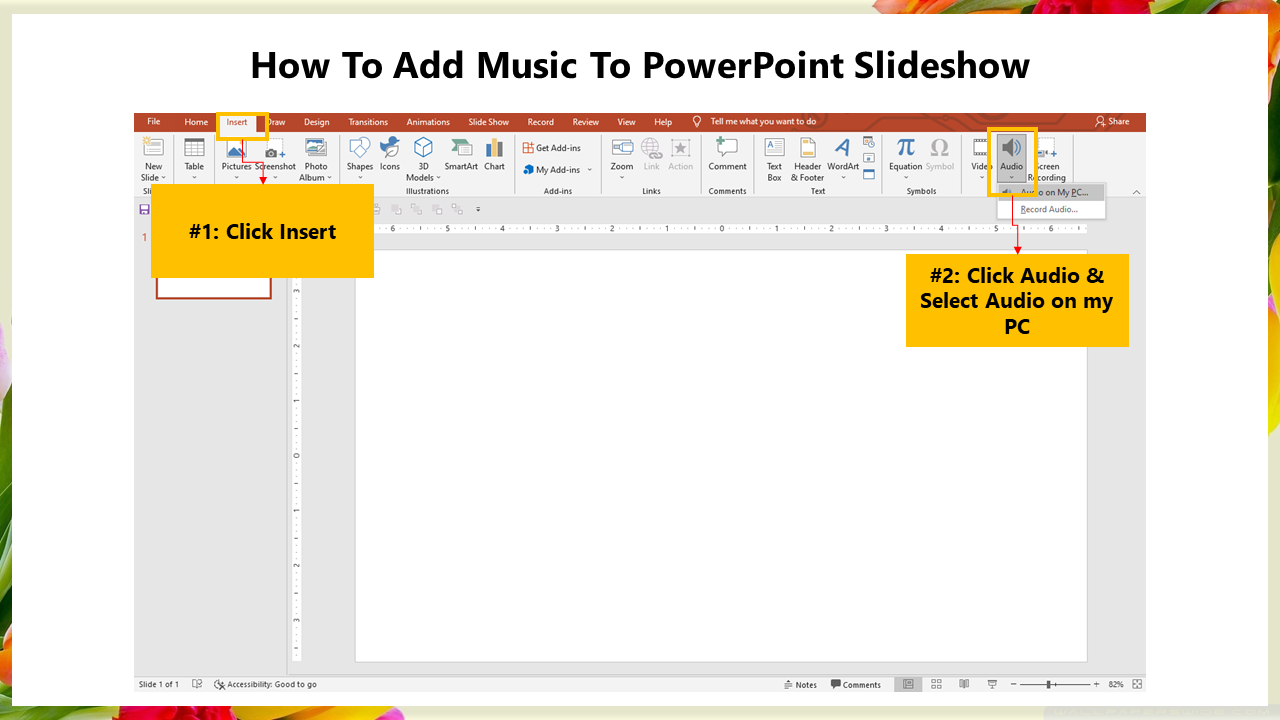Viewport: 1280px width, 720px height.
Task: Open the Transitions tab
Action: [368, 122]
